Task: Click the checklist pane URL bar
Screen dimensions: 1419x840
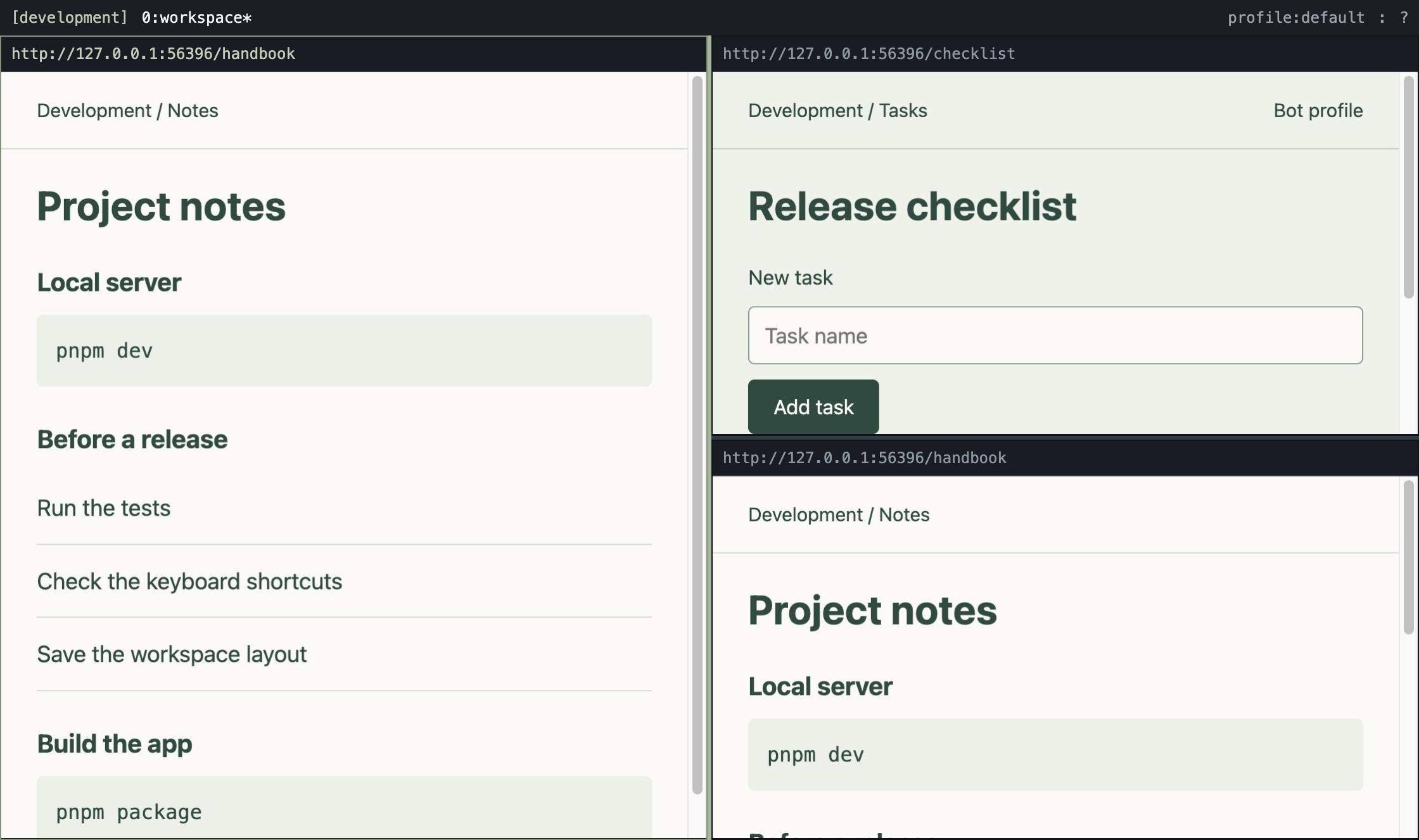Action: tap(1065, 53)
